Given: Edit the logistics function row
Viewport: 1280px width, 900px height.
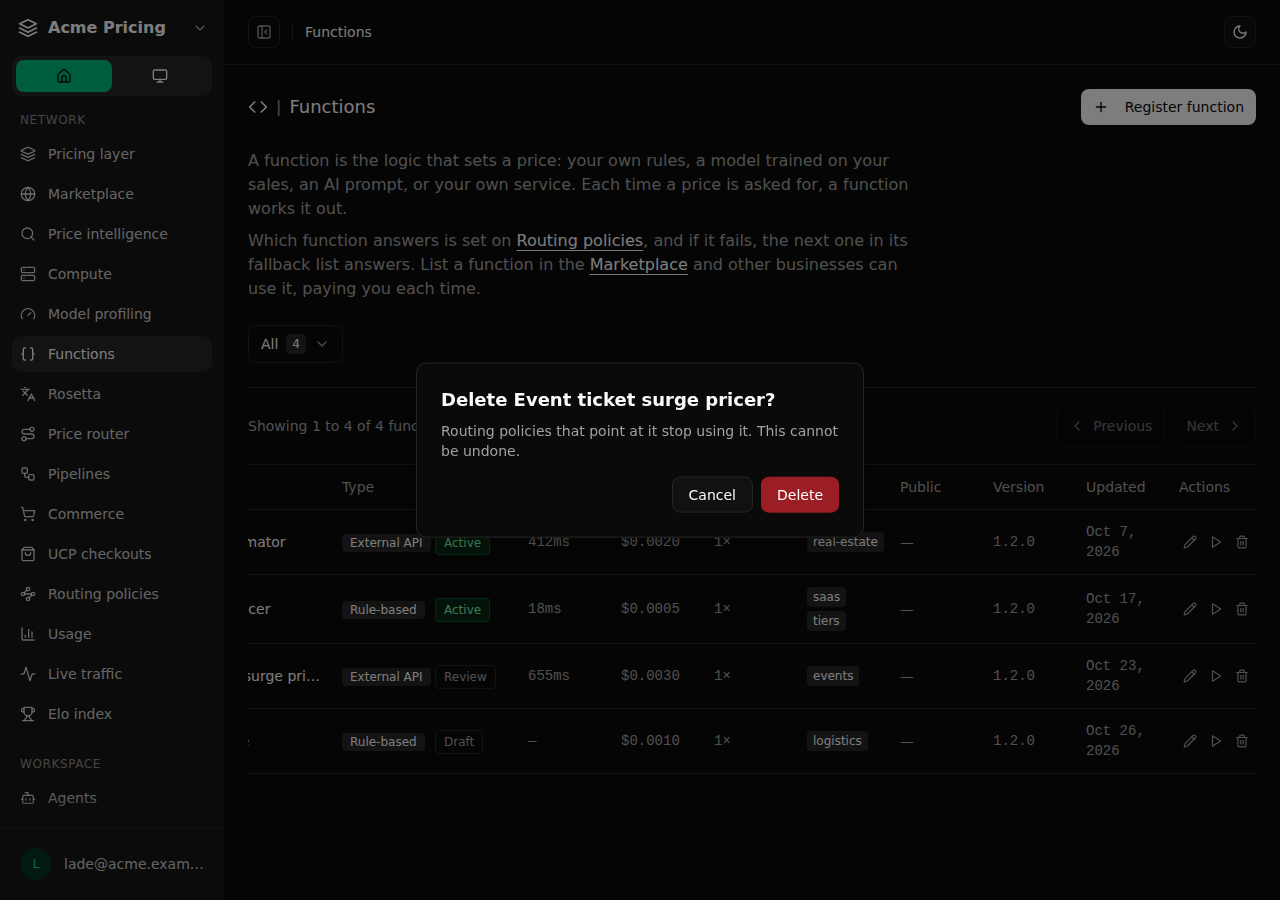Looking at the screenshot, I should click(1190, 741).
